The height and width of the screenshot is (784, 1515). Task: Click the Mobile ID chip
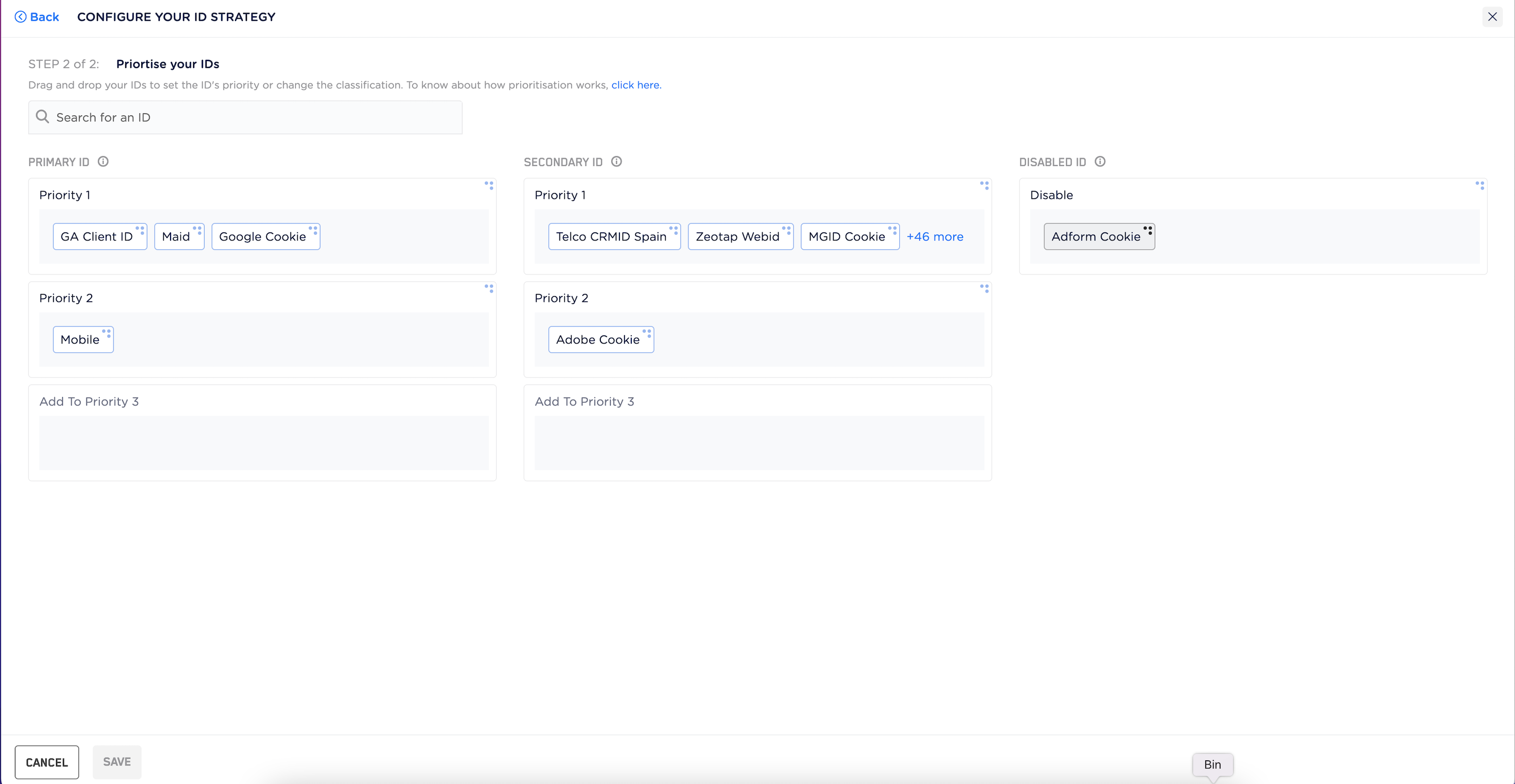tap(80, 339)
